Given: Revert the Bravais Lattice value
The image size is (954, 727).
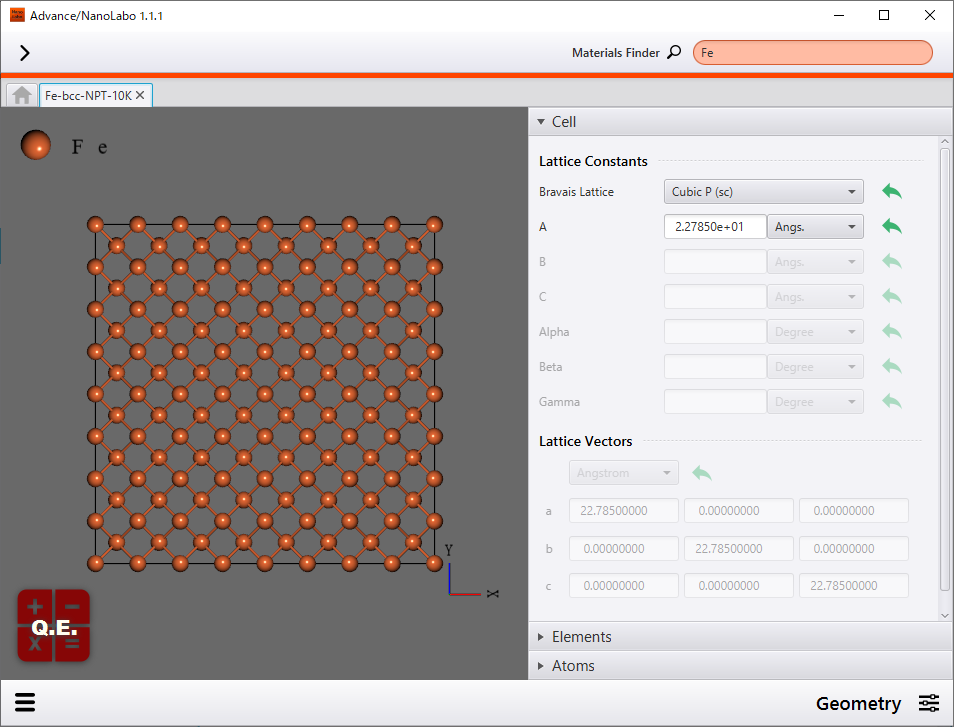Looking at the screenshot, I should pyautogui.click(x=892, y=192).
